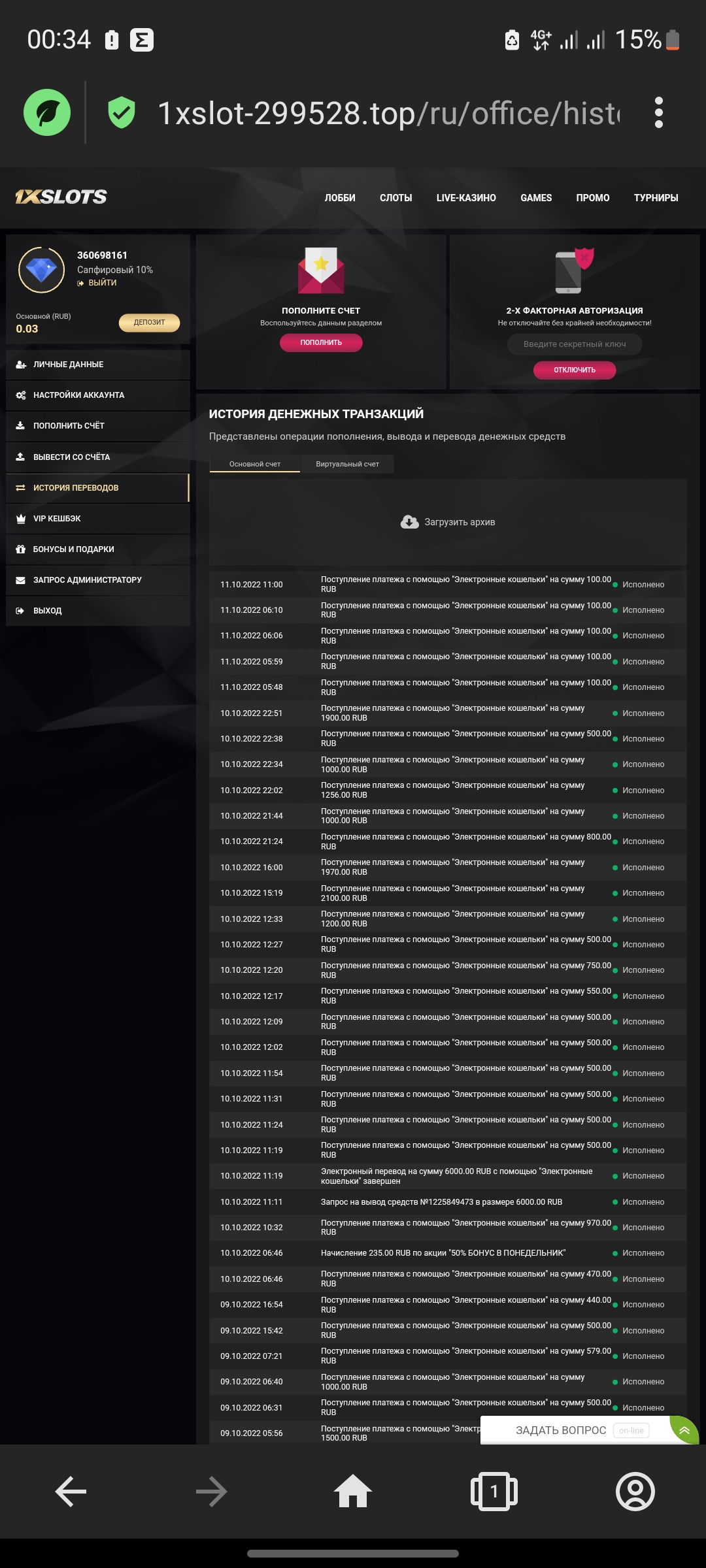Click the 1XSLOTS logo

click(x=61, y=197)
